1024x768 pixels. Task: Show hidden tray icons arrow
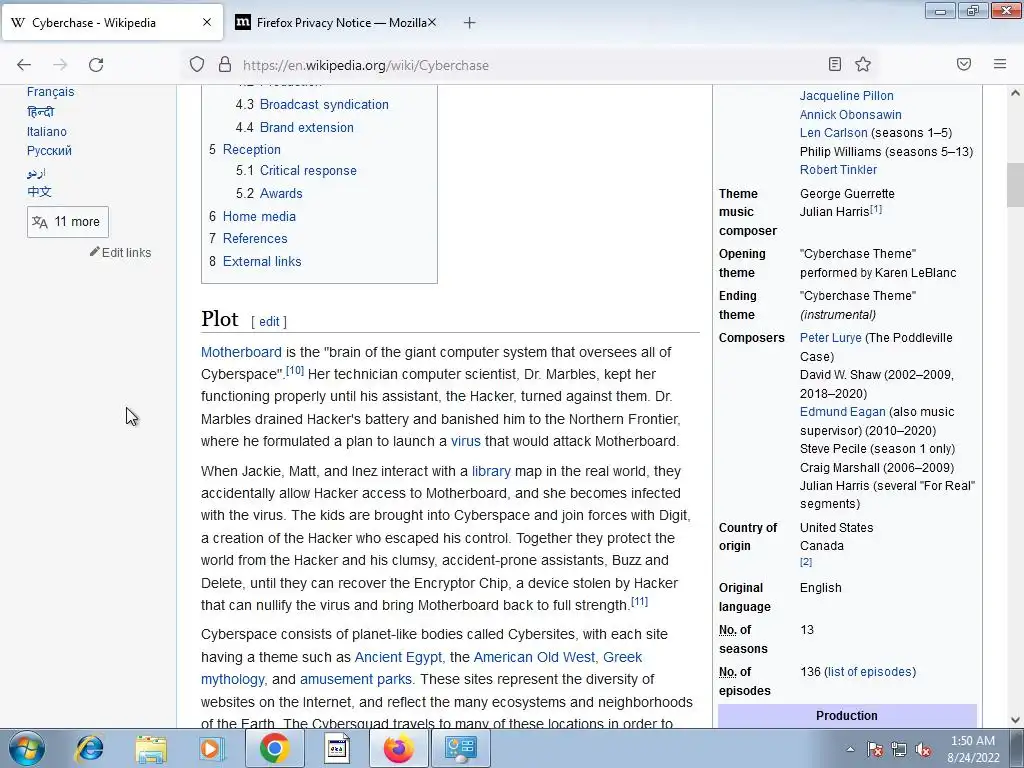[850, 749]
